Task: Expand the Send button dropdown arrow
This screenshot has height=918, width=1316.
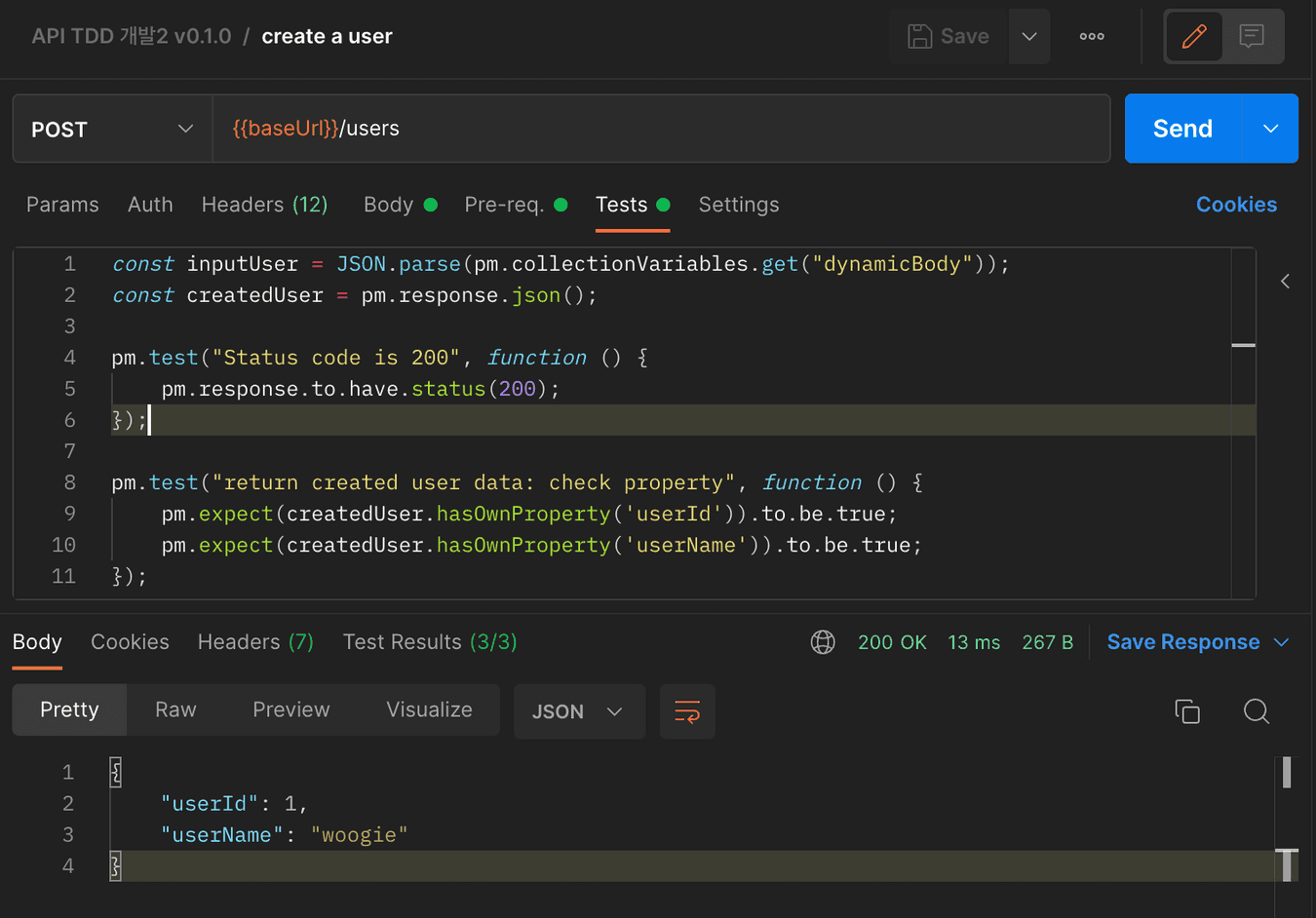Action: (x=1270, y=129)
